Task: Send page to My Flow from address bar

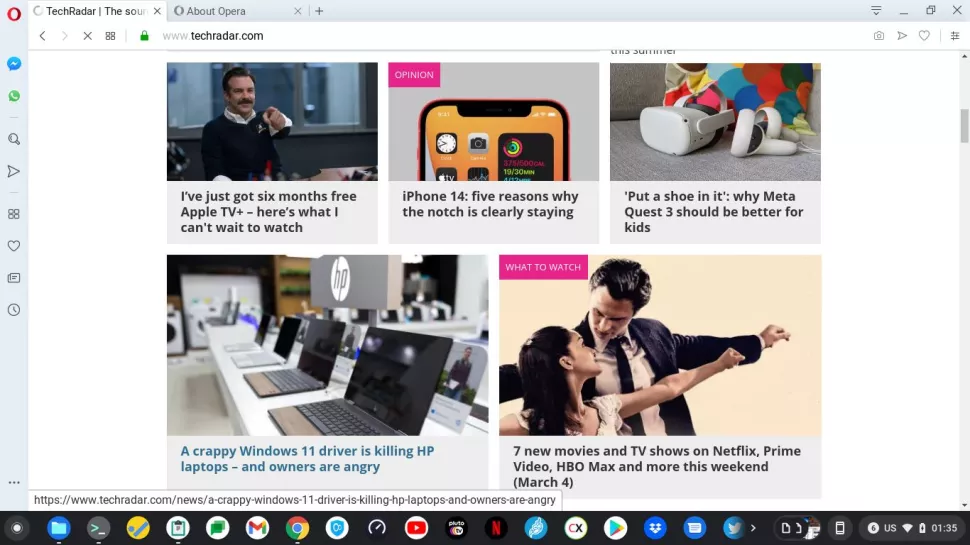Action: click(x=902, y=36)
